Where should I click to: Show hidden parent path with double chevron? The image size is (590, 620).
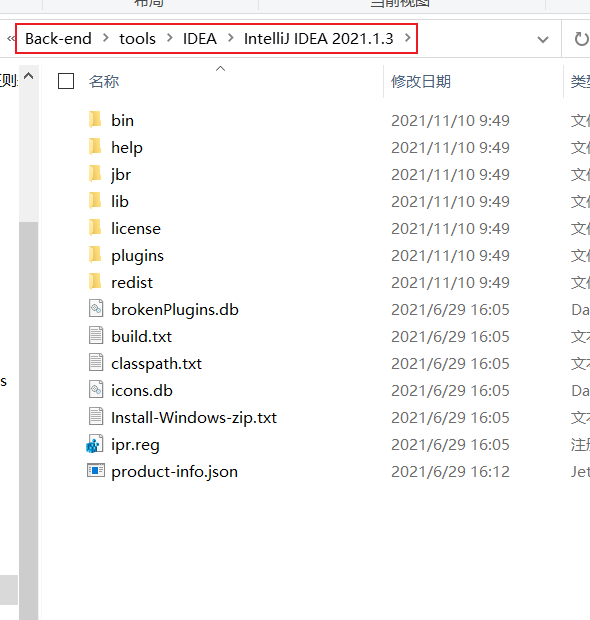pyautogui.click(x=11, y=38)
